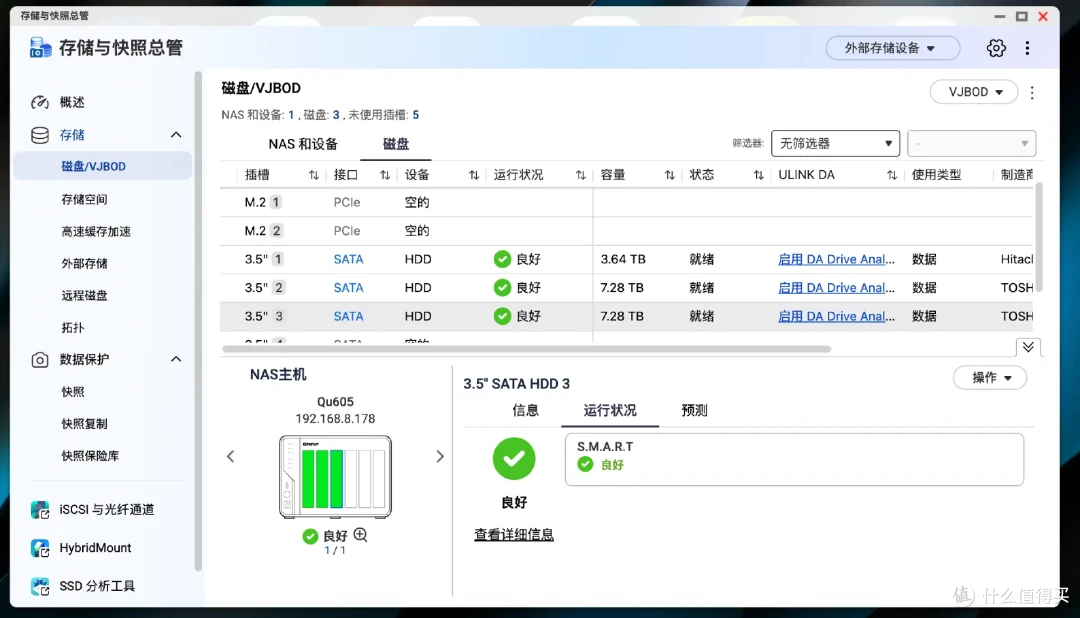This screenshot has height=618, width=1080.
Task: Click 启用 DA Drive Anal link, 3.5" slot 1
Action: click(x=836, y=260)
